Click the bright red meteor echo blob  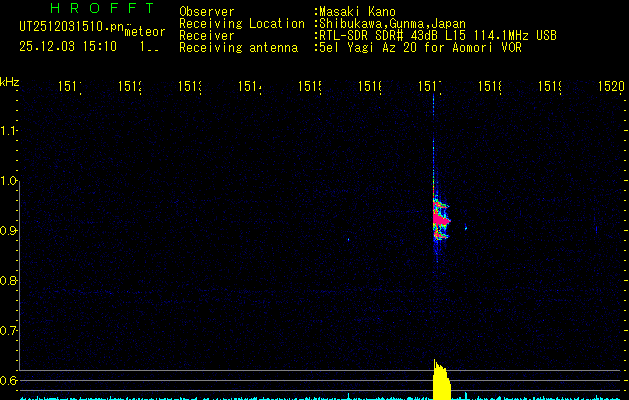(440, 214)
